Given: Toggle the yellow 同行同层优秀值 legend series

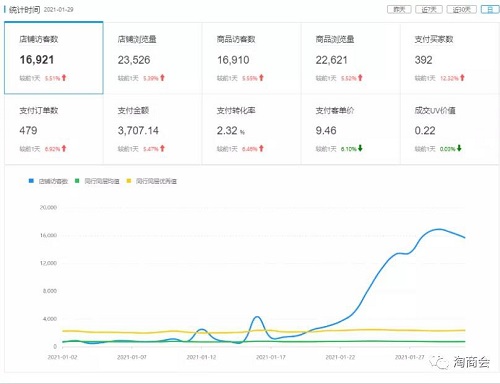Looking at the screenshot, I should (x=152, y=181).
